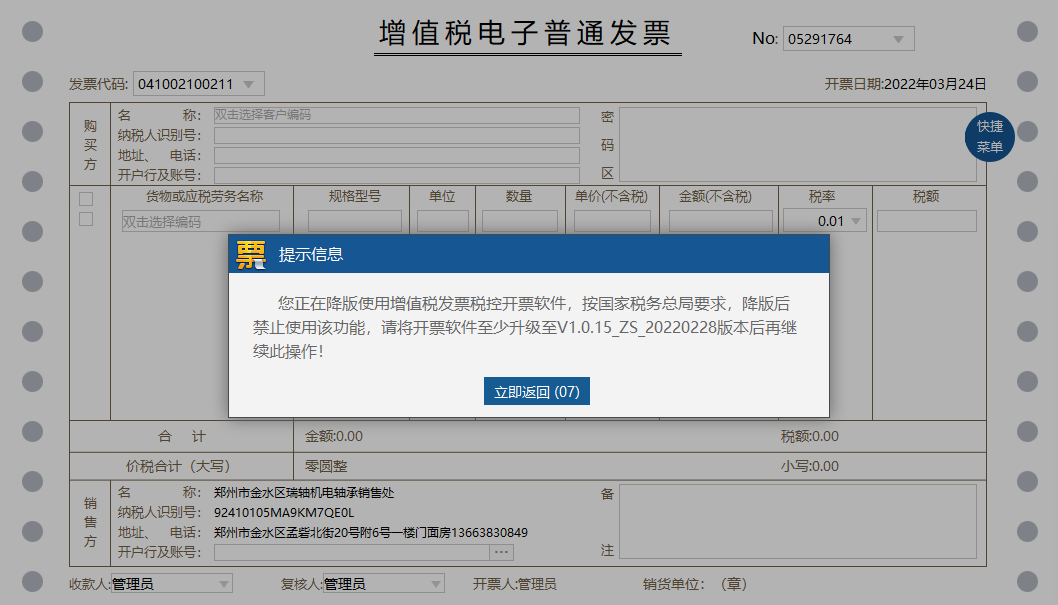Tick the second item row checkbox
This screenshot has width=1058, height=605.
(x=86, y=219)
